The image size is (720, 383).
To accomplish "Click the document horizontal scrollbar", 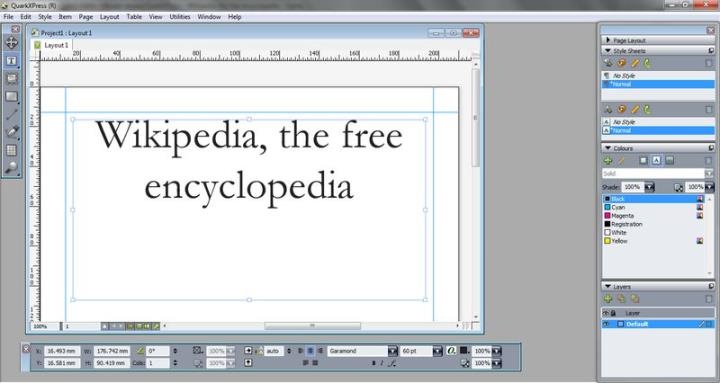I will (x=312, y=326).
